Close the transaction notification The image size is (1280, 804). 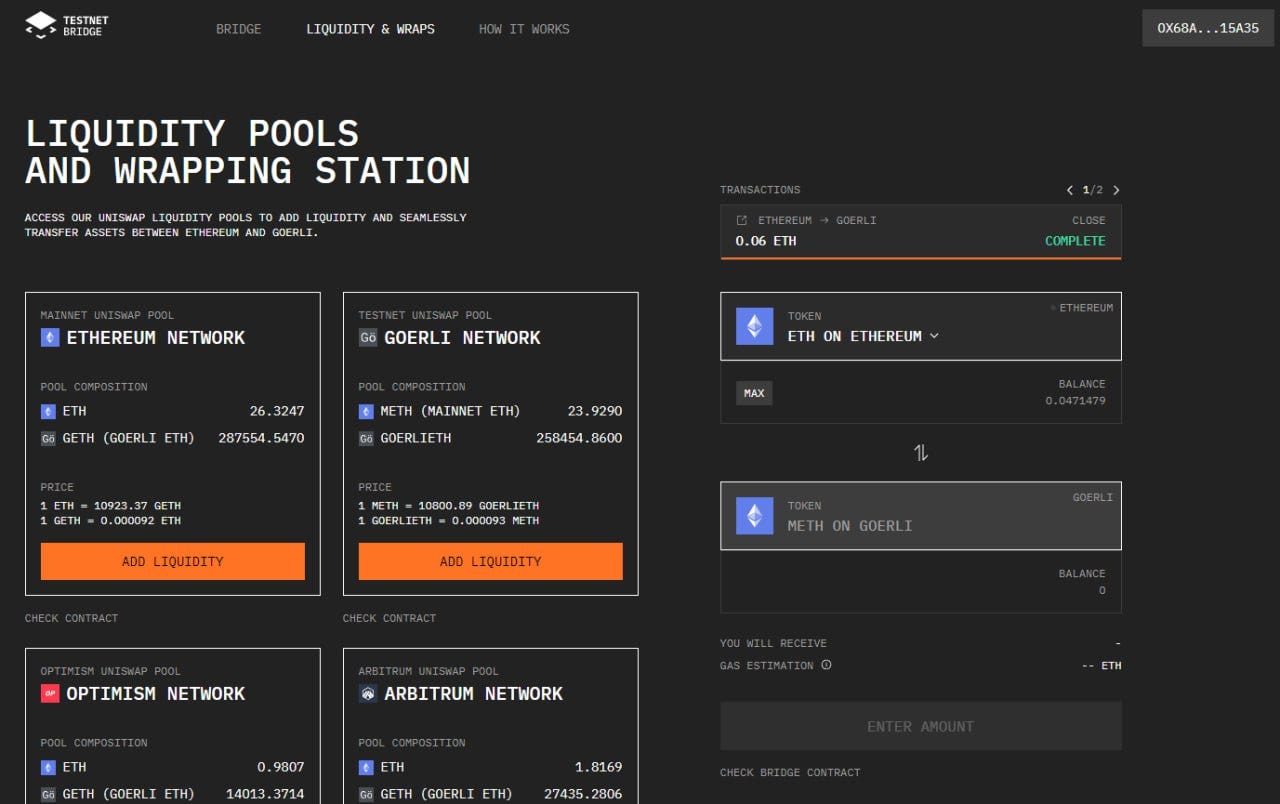(x=1089, y=220)
